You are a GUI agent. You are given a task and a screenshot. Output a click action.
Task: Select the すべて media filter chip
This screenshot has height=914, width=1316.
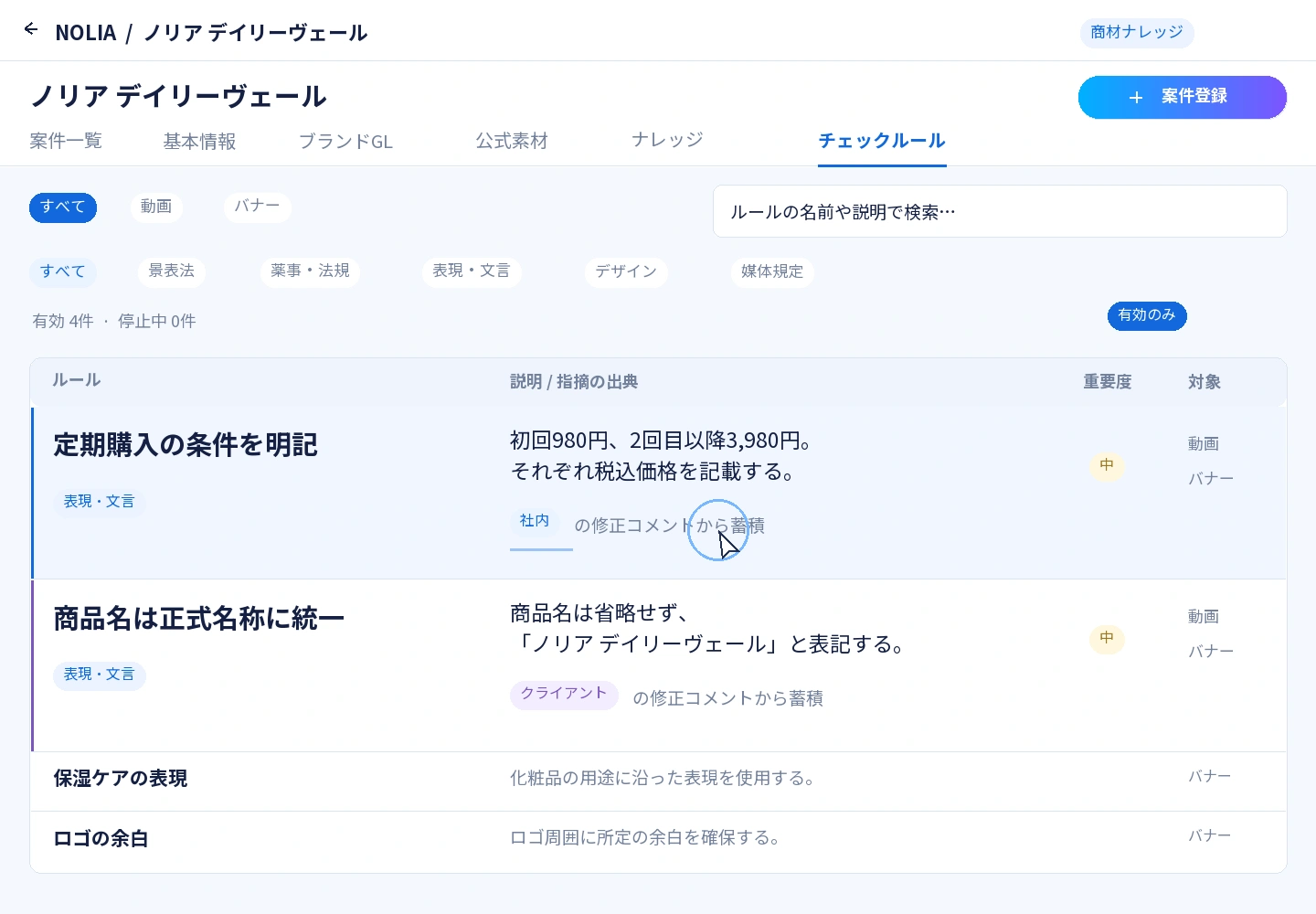tap(63, 207)
